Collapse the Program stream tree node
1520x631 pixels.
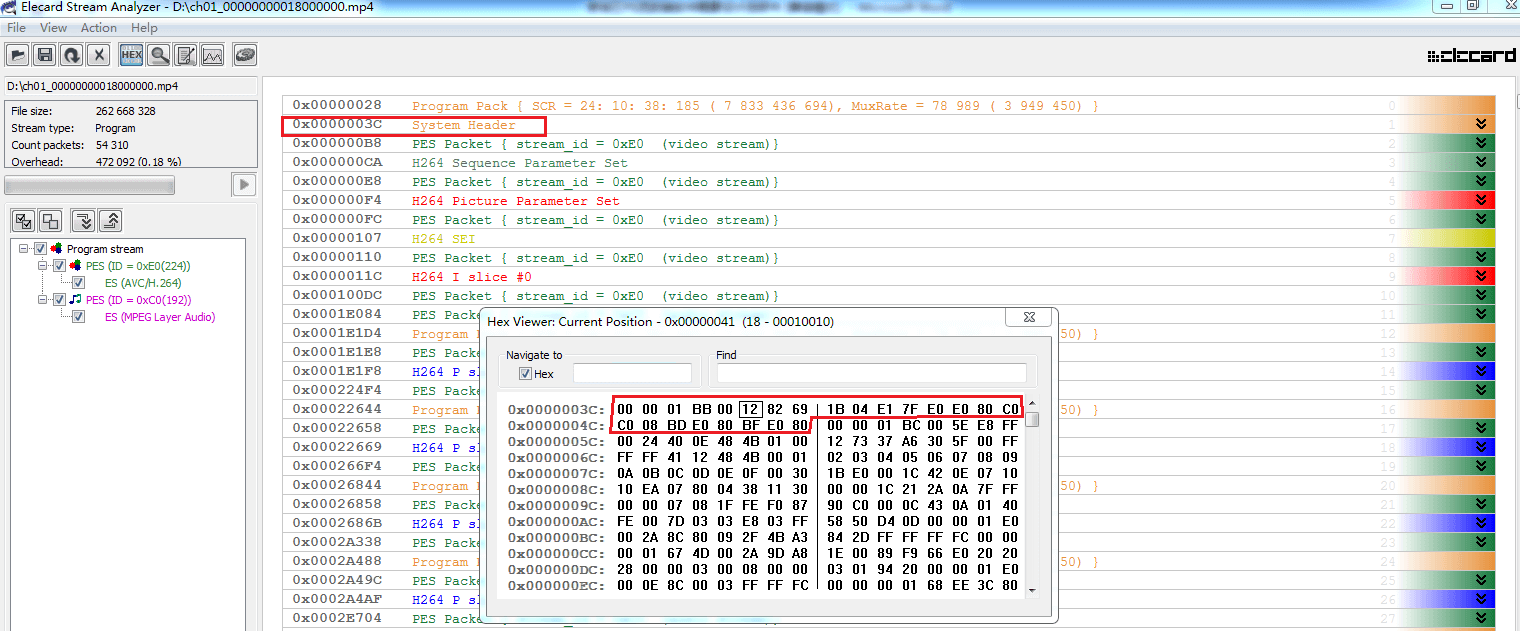coord(24,249)
